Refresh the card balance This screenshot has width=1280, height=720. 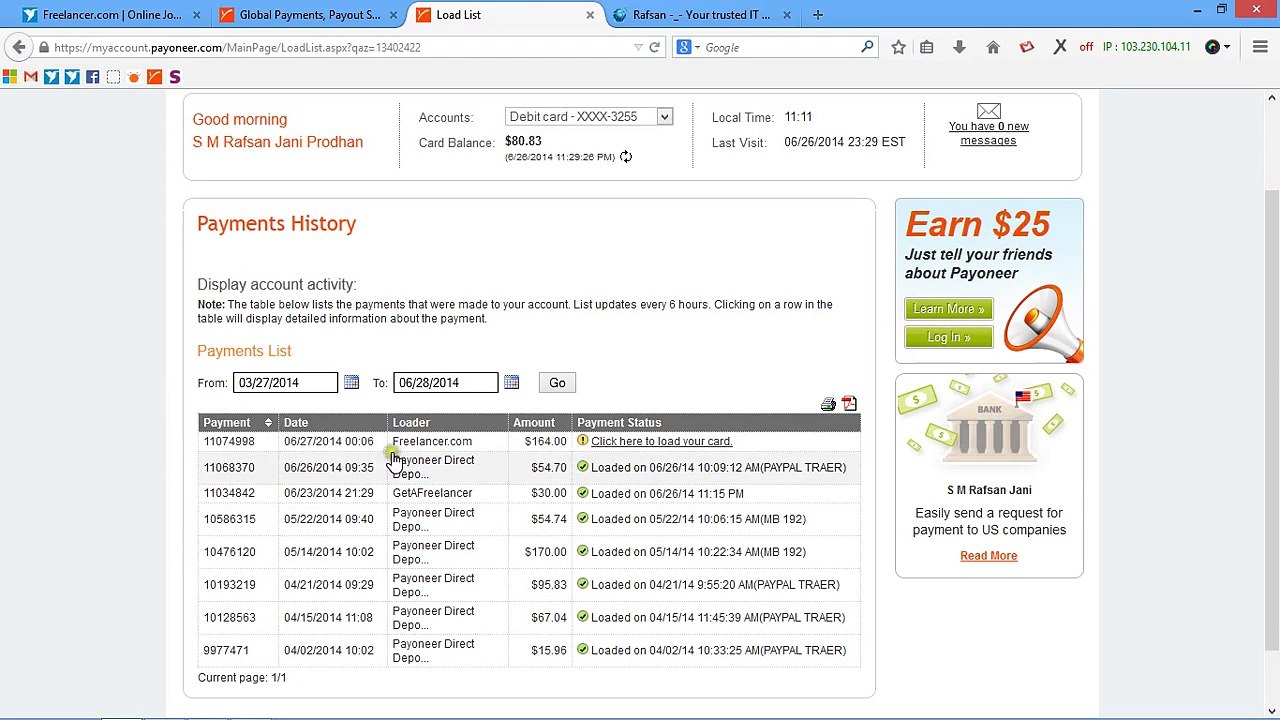click(626, 157)
